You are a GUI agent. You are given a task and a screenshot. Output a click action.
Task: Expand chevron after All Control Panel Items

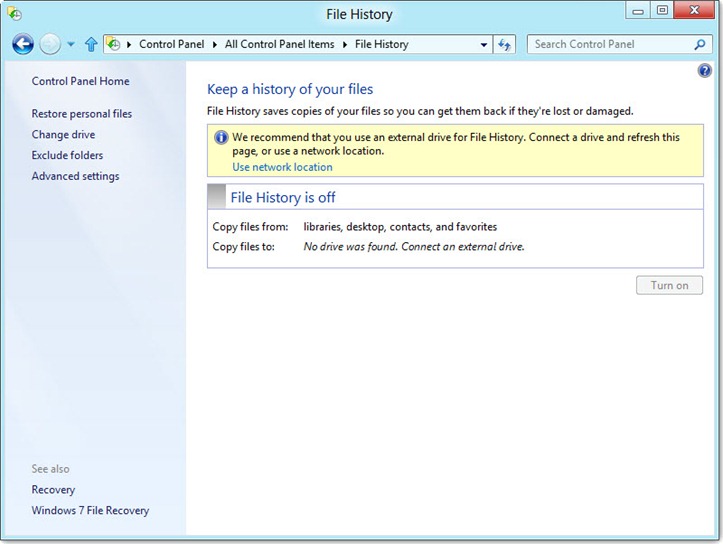(x=345, y=44)
